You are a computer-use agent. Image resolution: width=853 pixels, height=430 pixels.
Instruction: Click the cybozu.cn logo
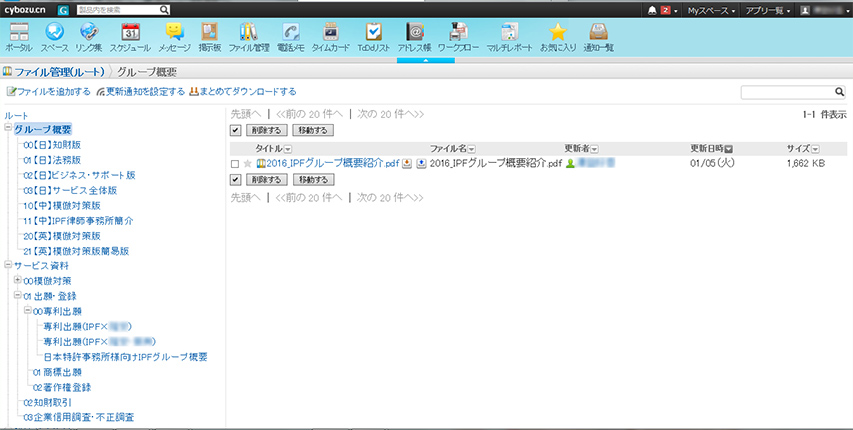pyautogui.click(x=25, y=10)
